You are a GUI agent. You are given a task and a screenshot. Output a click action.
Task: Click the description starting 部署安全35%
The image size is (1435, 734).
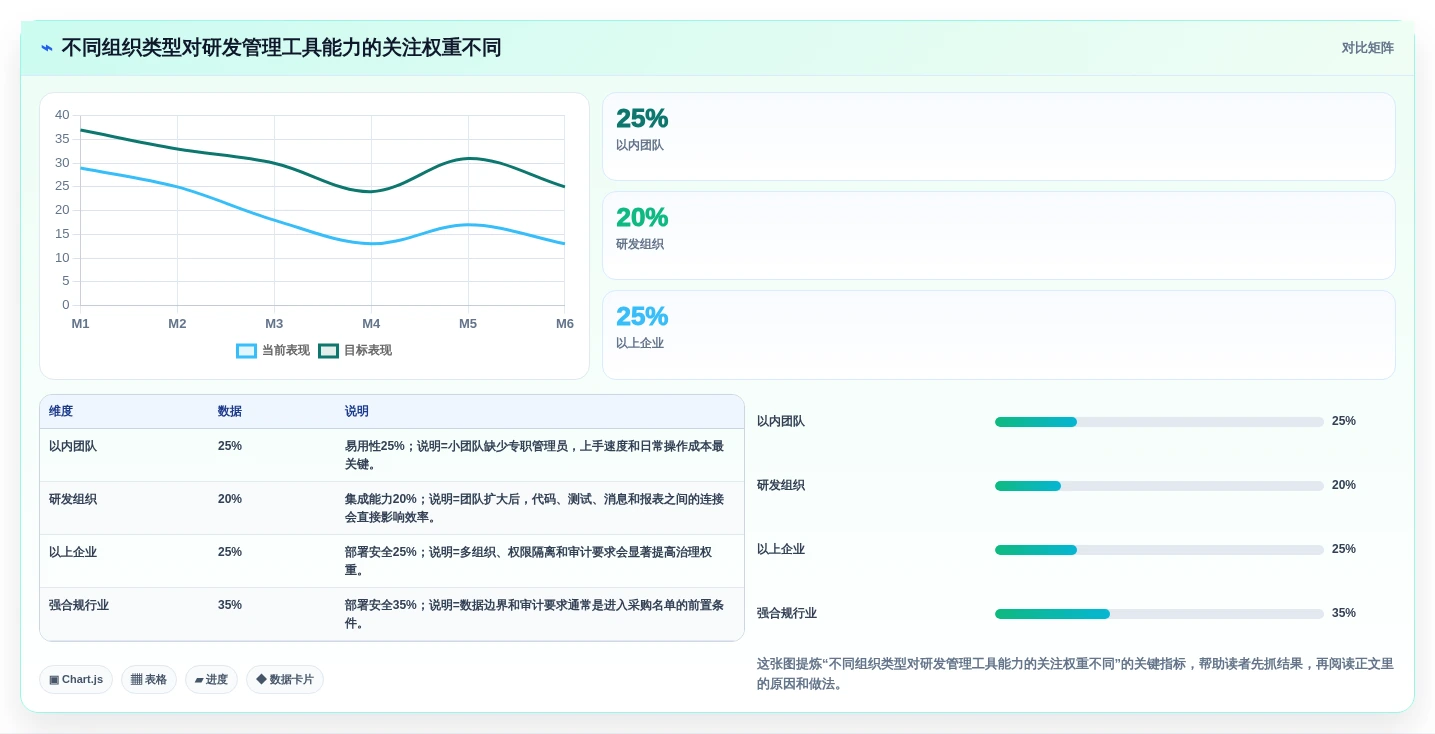click(535, 615)
